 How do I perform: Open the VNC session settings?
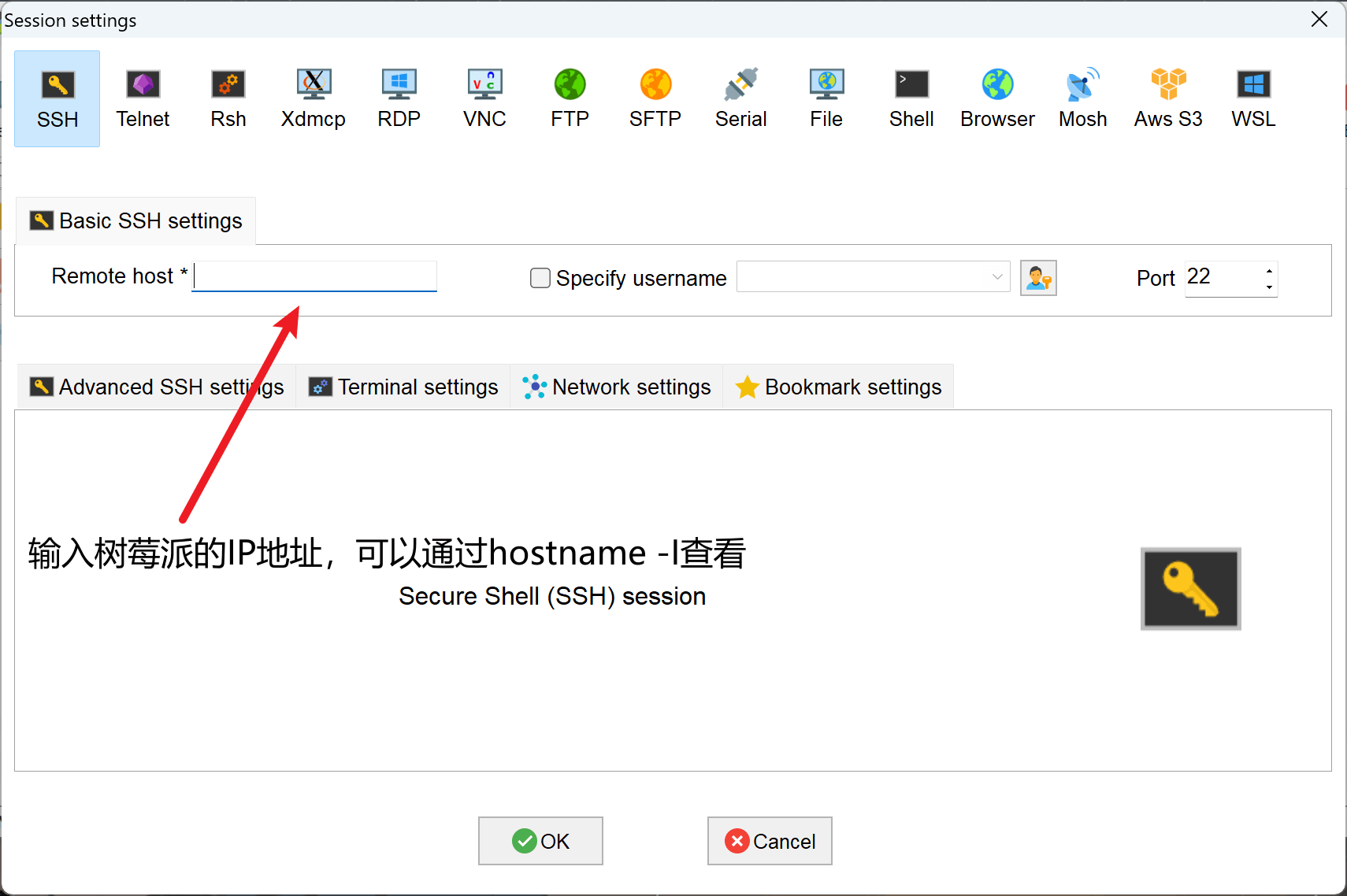484,98
